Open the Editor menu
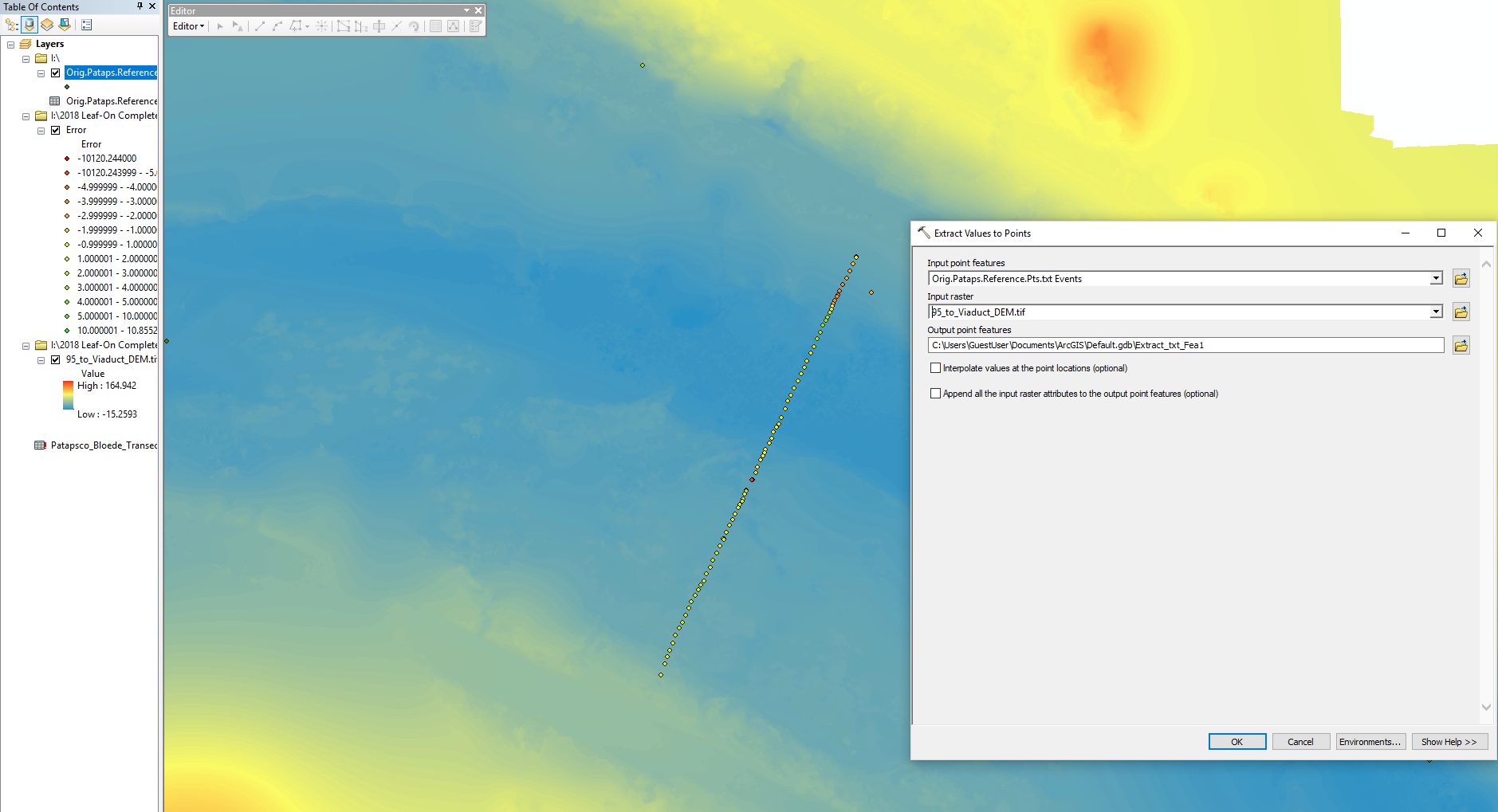 (x=189, y=26)
